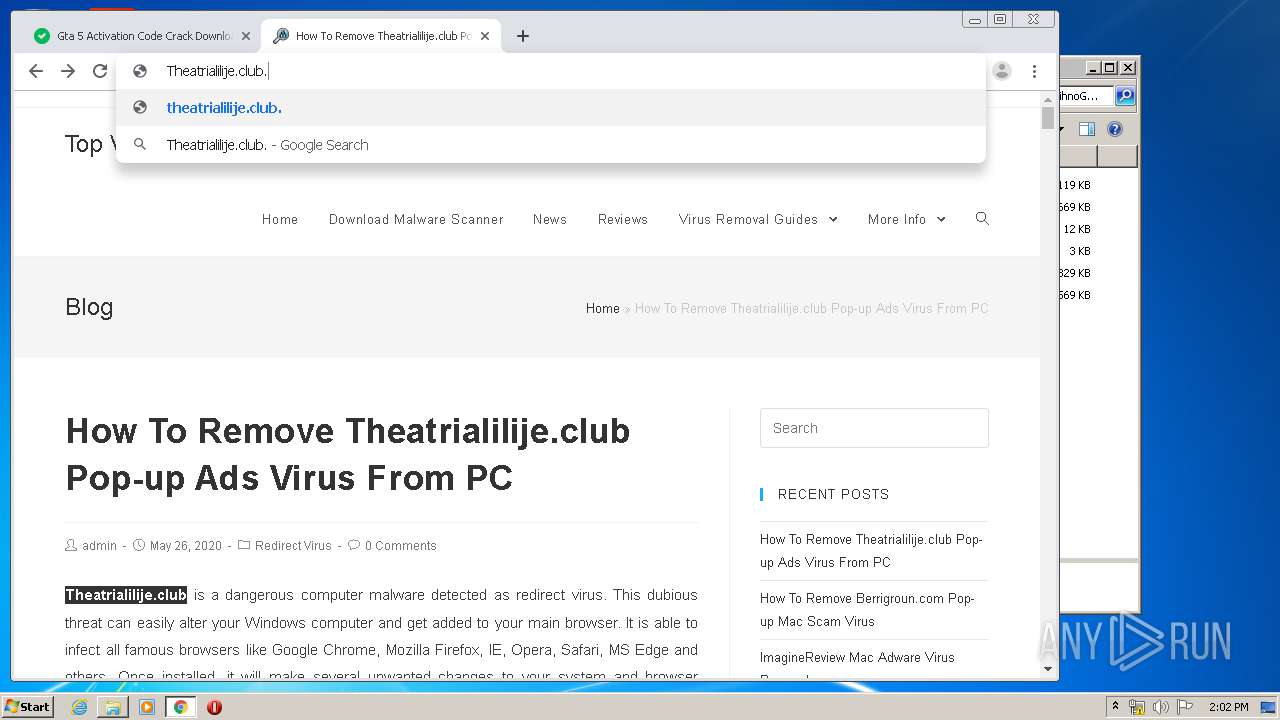This screenshot has width=1280, height=720.
Task: Open Opera browser from taskbar
Action: click(x=214, y=707)
